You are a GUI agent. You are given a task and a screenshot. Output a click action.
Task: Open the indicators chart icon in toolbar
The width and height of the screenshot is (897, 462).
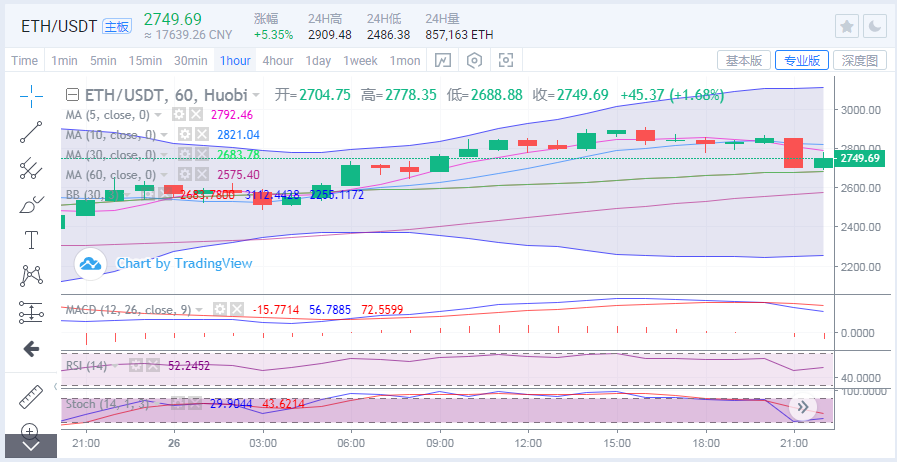442,61
